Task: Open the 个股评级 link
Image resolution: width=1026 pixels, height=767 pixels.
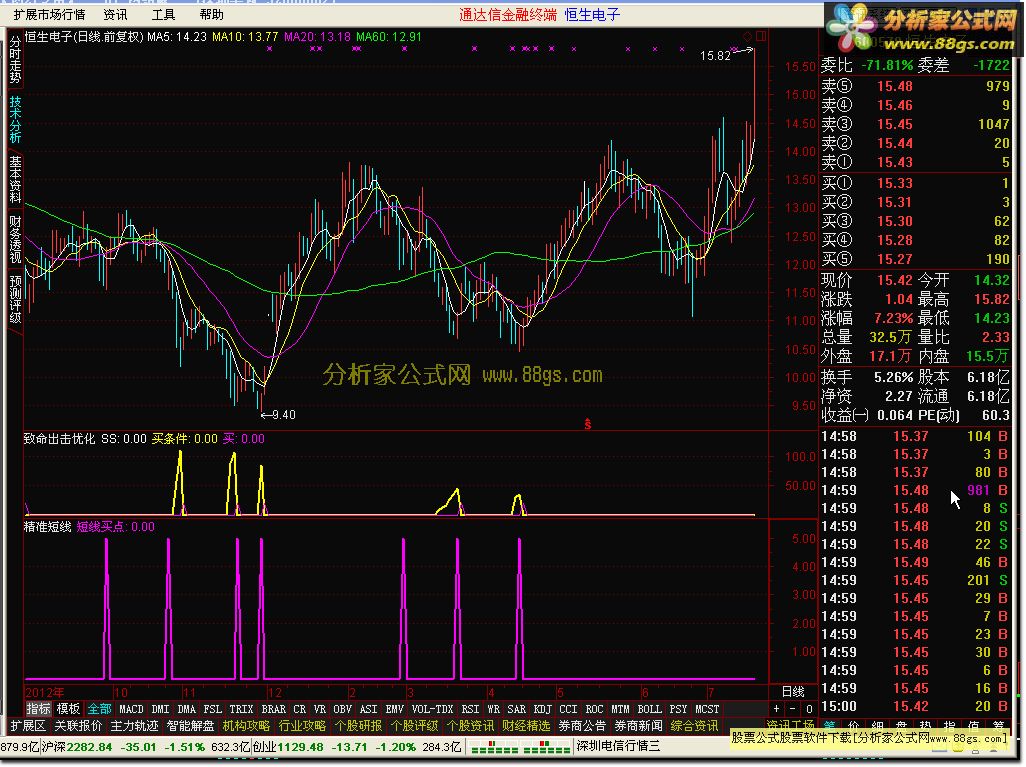Action: pyautogui.click(x=415, y=726)
